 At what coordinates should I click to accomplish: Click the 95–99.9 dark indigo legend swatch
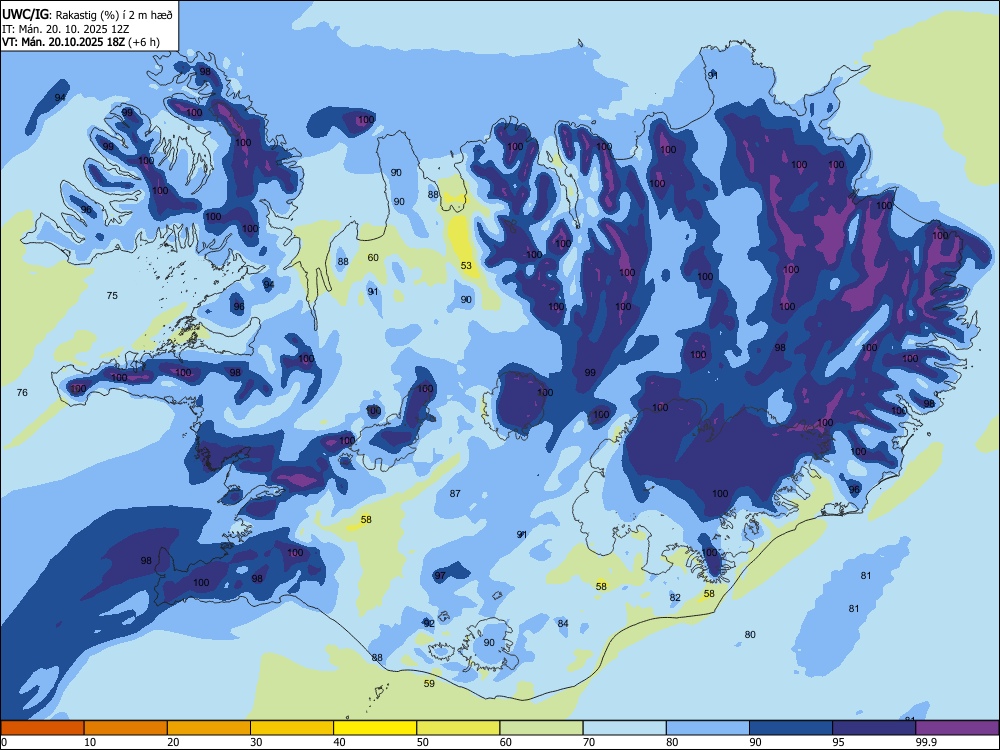tap(874, 728)
